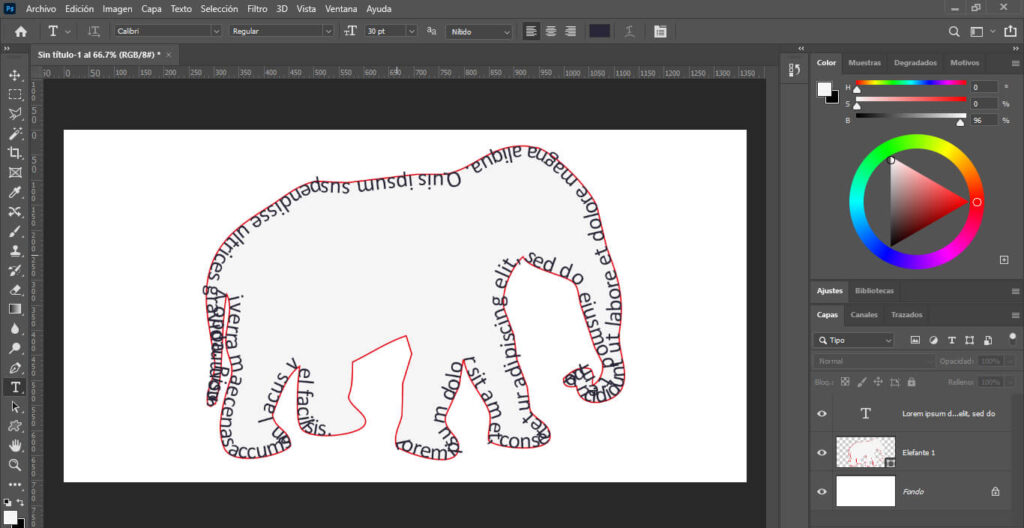
Task: Select the Pen tool
Action: point(15,368)
